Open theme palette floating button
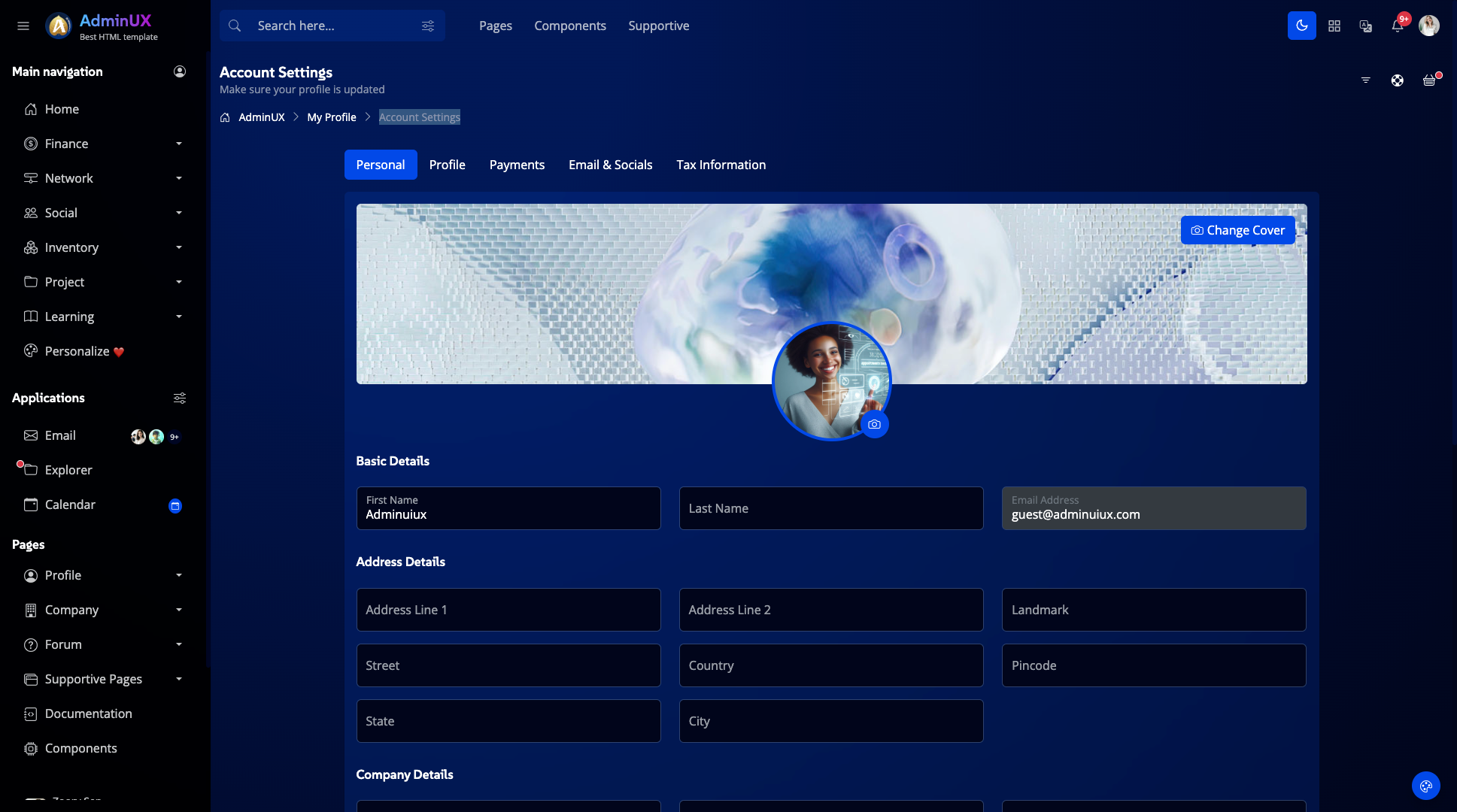 click(1425, 786)
